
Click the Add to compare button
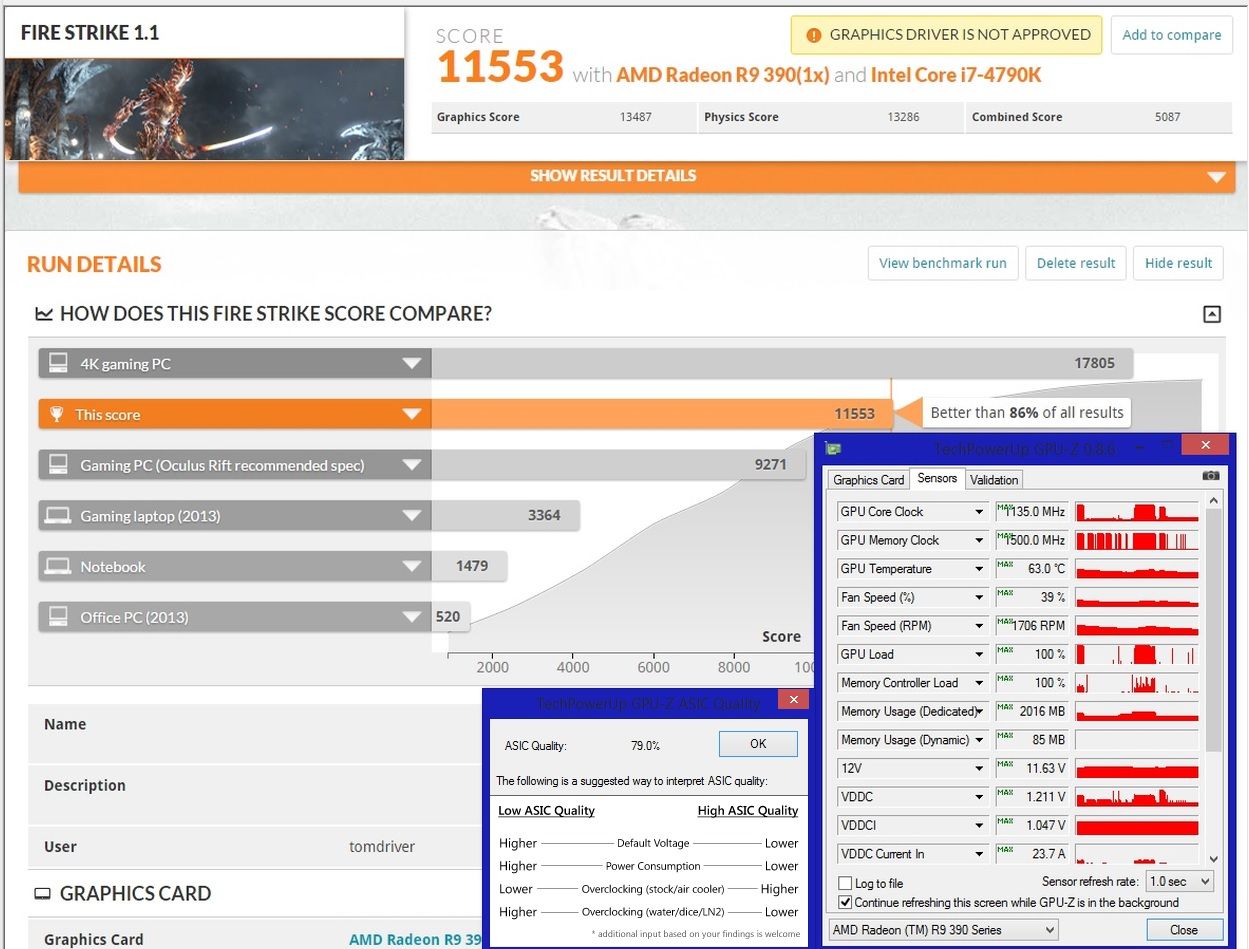click(1171, 35)
